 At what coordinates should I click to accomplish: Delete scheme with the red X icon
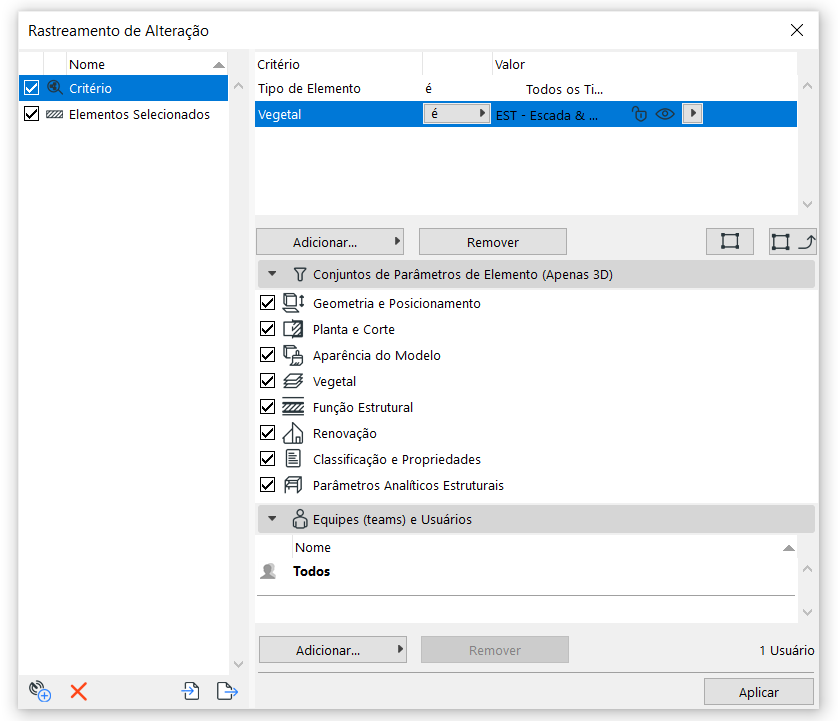[x=79, y=691]
